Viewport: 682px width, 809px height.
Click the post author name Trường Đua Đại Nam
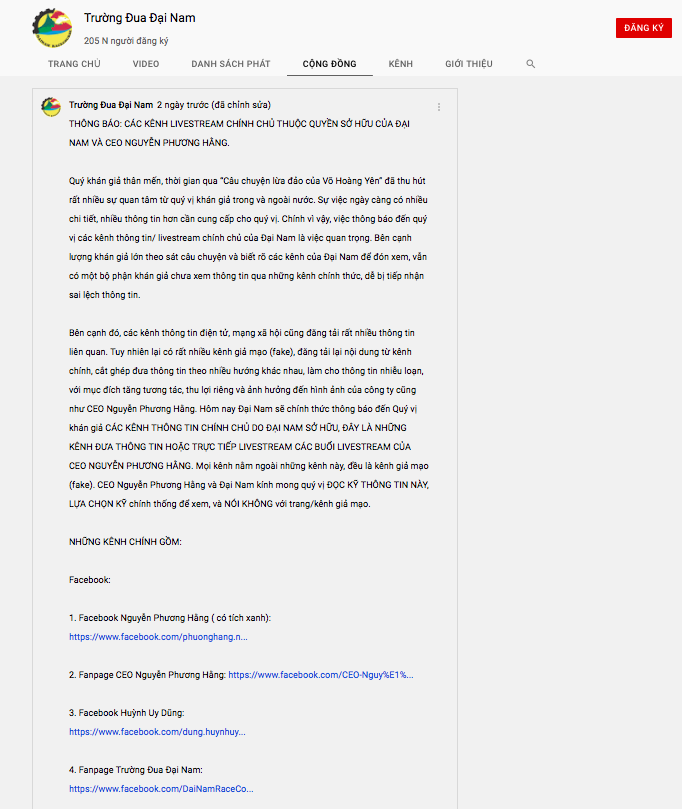pos(111,105)
